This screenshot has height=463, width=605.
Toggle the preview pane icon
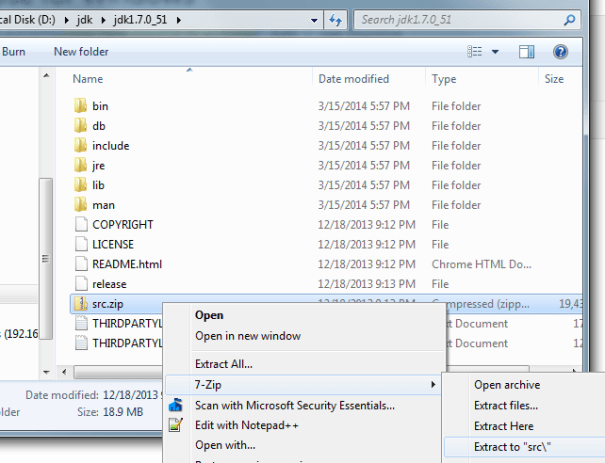tap(526, 51)
